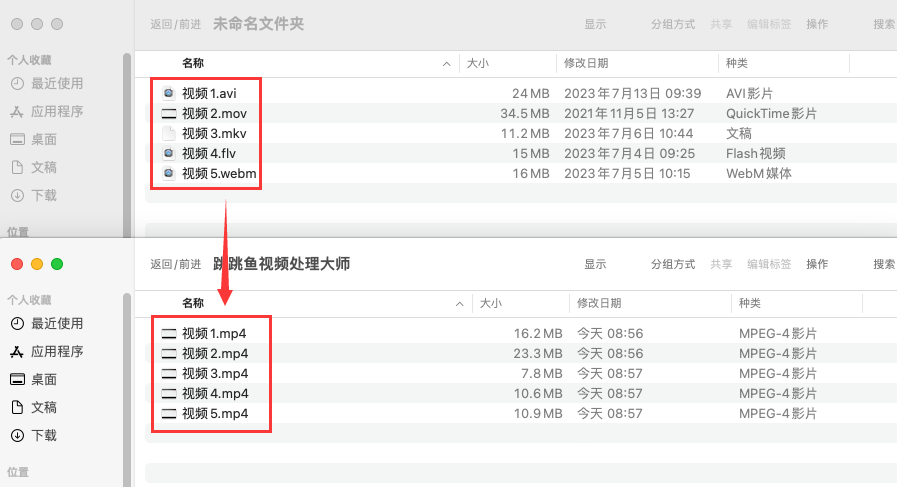Sort by 修改日期 column in the top window
This screenshot has height=487, width=897.
pyautogui.click(x=586, y=64)
